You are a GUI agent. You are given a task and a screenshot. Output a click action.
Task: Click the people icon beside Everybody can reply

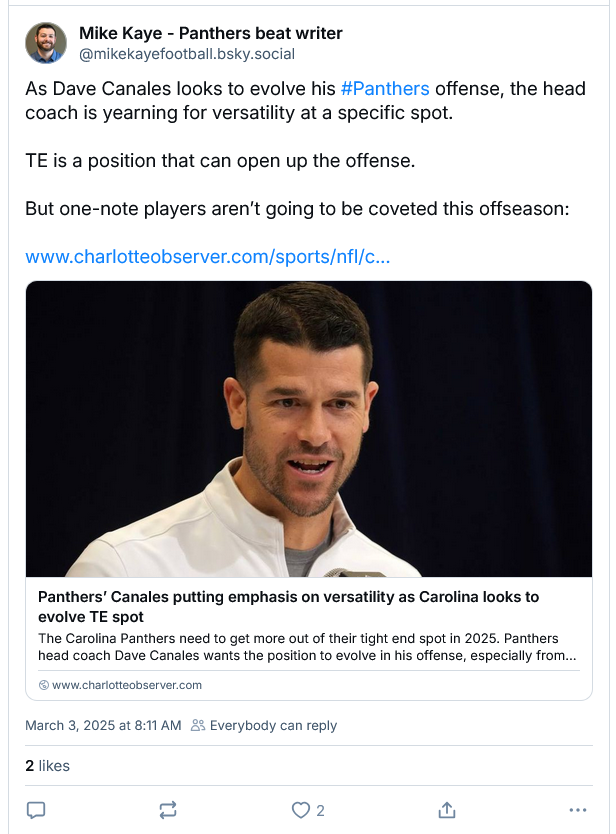click(x=198, y=725)
